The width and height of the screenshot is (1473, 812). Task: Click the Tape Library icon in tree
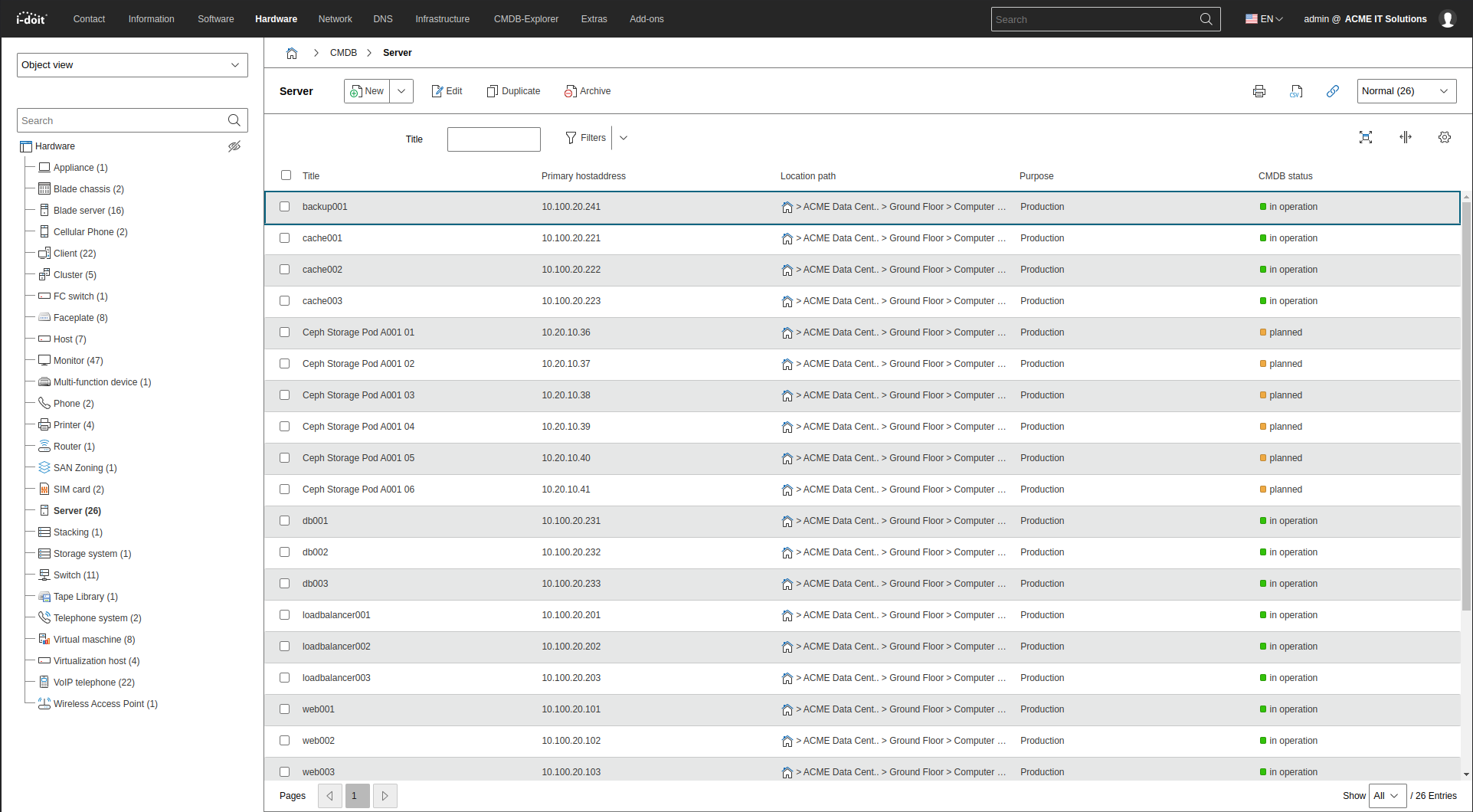[x=44, y=596]
